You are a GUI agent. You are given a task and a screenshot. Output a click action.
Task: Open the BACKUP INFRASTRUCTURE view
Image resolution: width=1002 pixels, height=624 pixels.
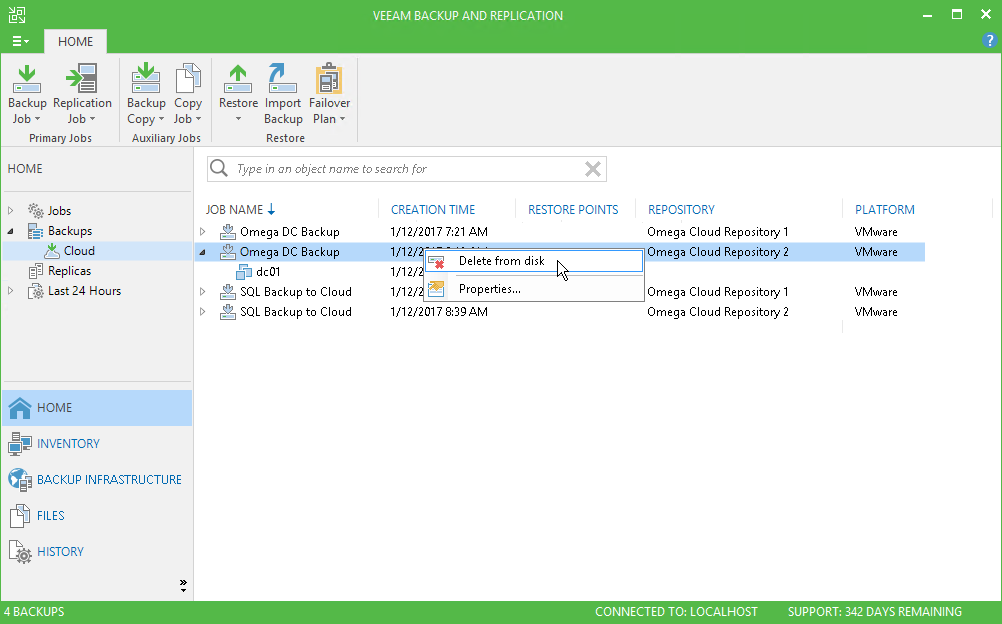(x=97, y=480)
